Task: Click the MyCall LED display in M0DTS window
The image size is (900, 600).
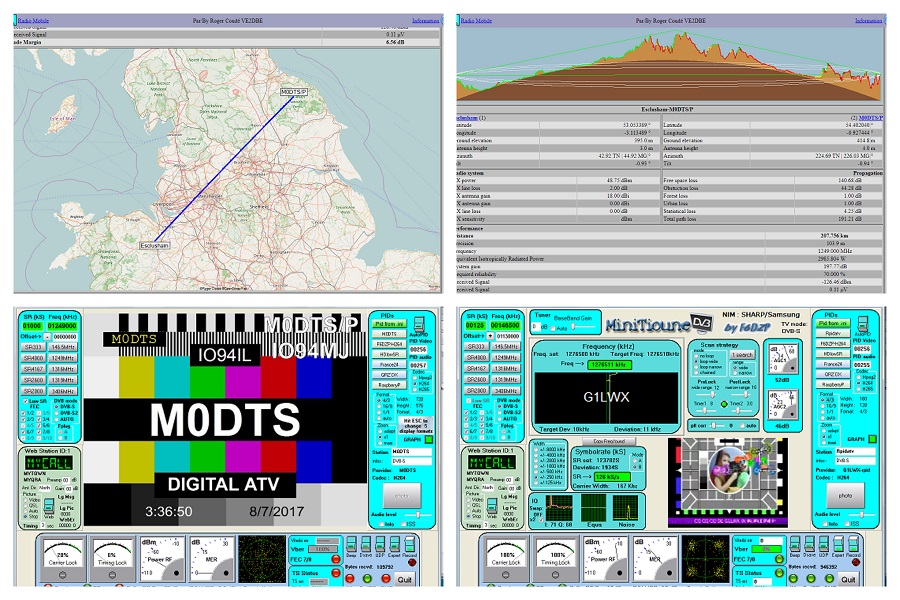Action: pos(48,463)
